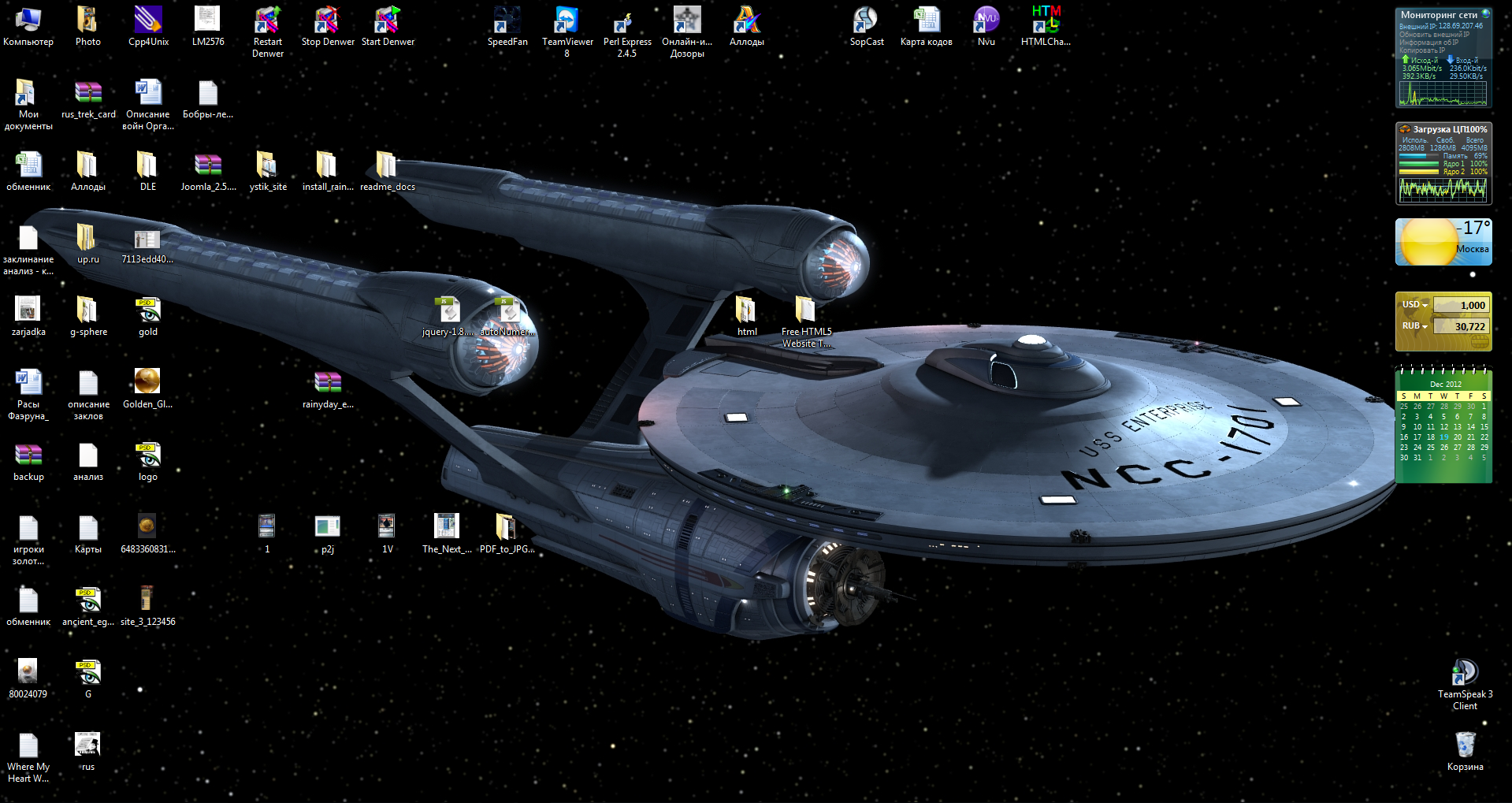Select the p2j image file icon
The height and width of the screenshot is (803, 1512).
point(328,533)
